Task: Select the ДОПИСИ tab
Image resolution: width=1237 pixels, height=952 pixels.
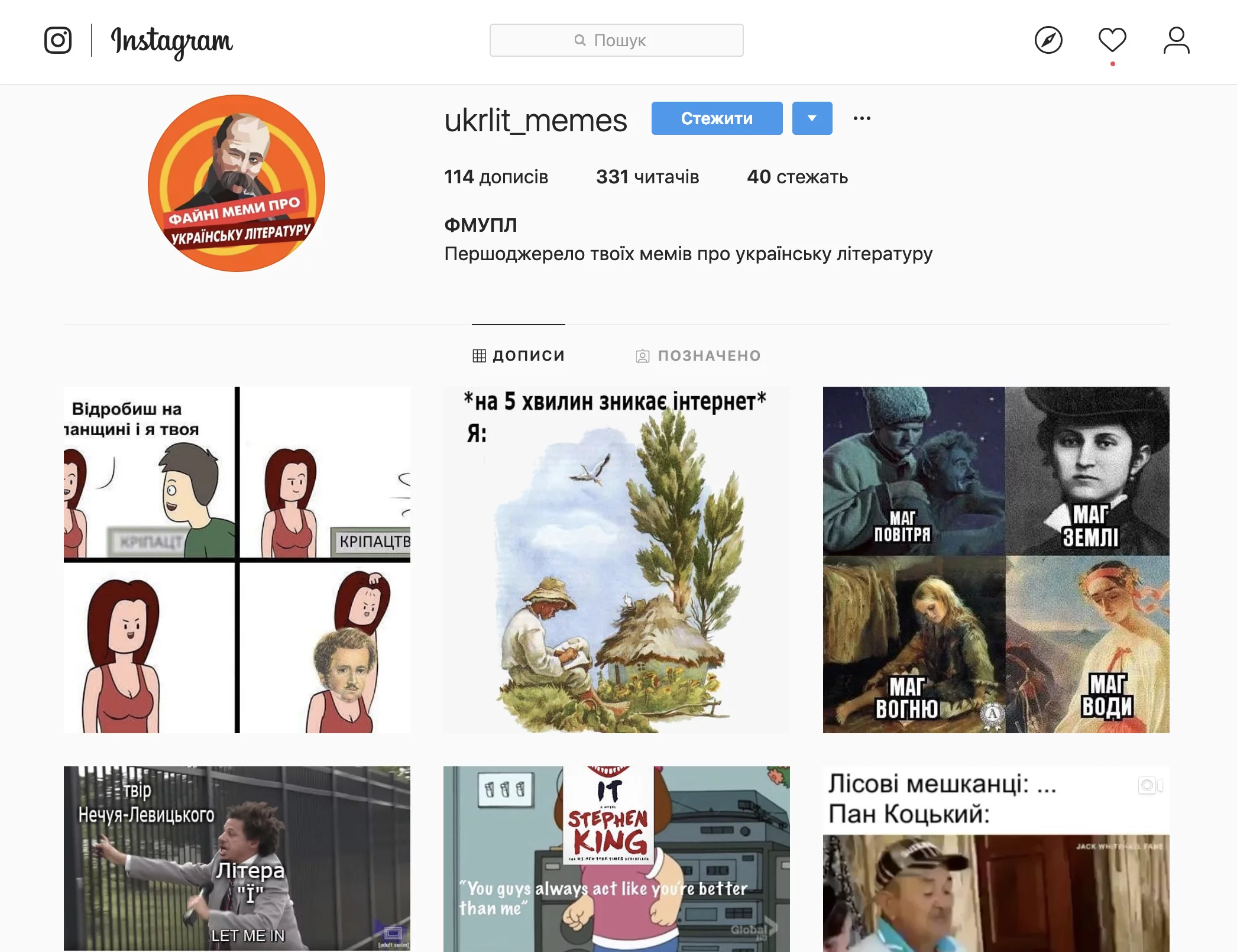Action: coord(519,355)
